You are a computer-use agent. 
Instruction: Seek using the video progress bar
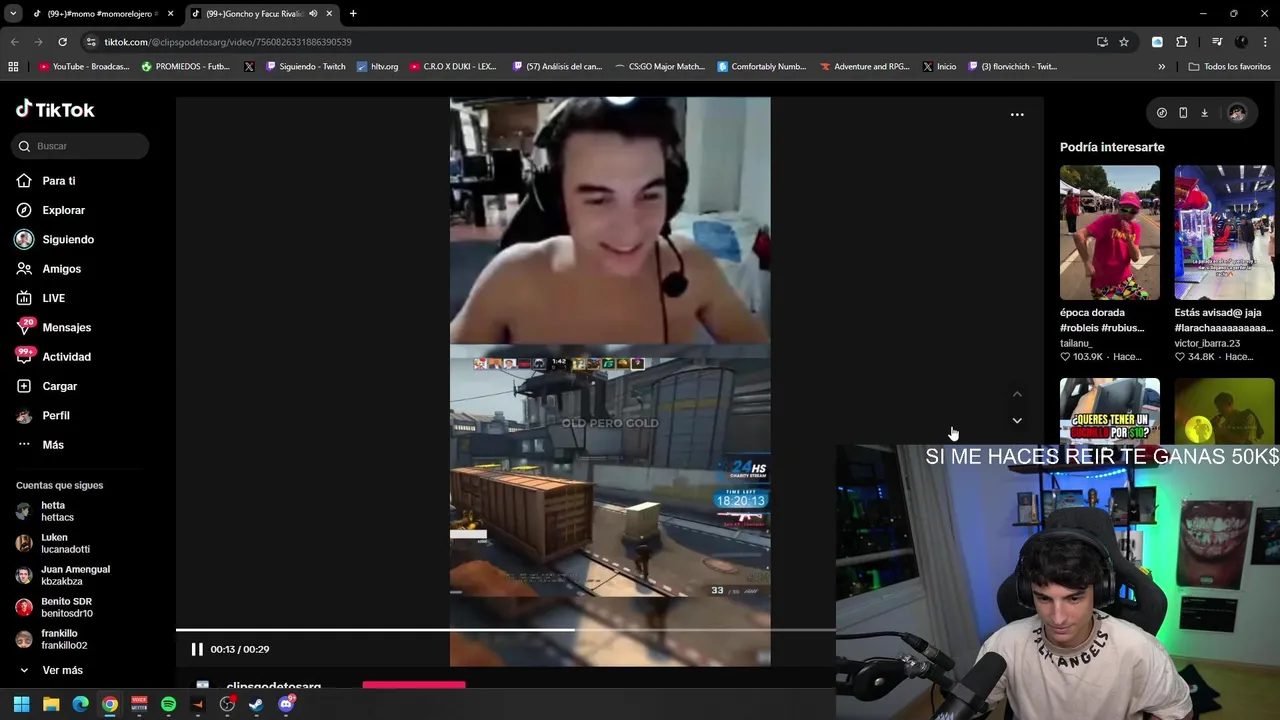tap(505, 630)
